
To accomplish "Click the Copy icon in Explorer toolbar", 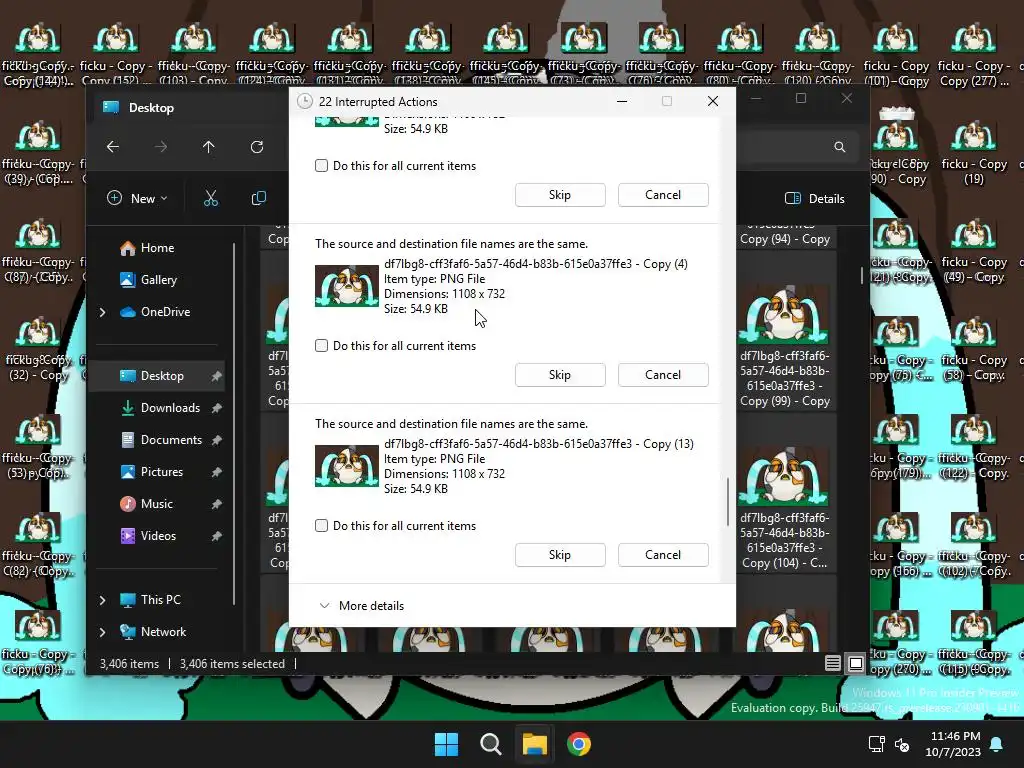I will 259,198.
